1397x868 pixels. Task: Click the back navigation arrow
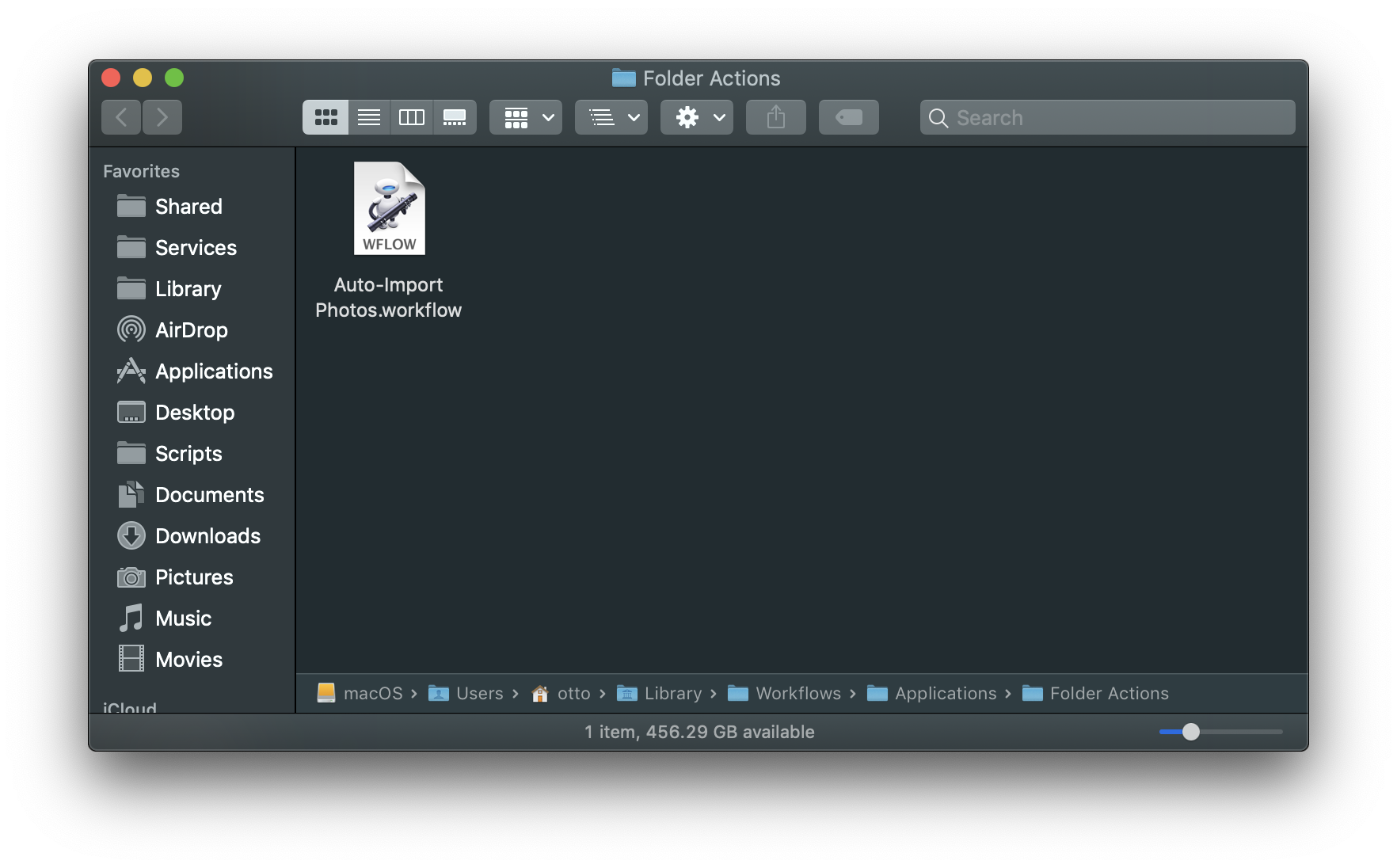tap(120, 116)
